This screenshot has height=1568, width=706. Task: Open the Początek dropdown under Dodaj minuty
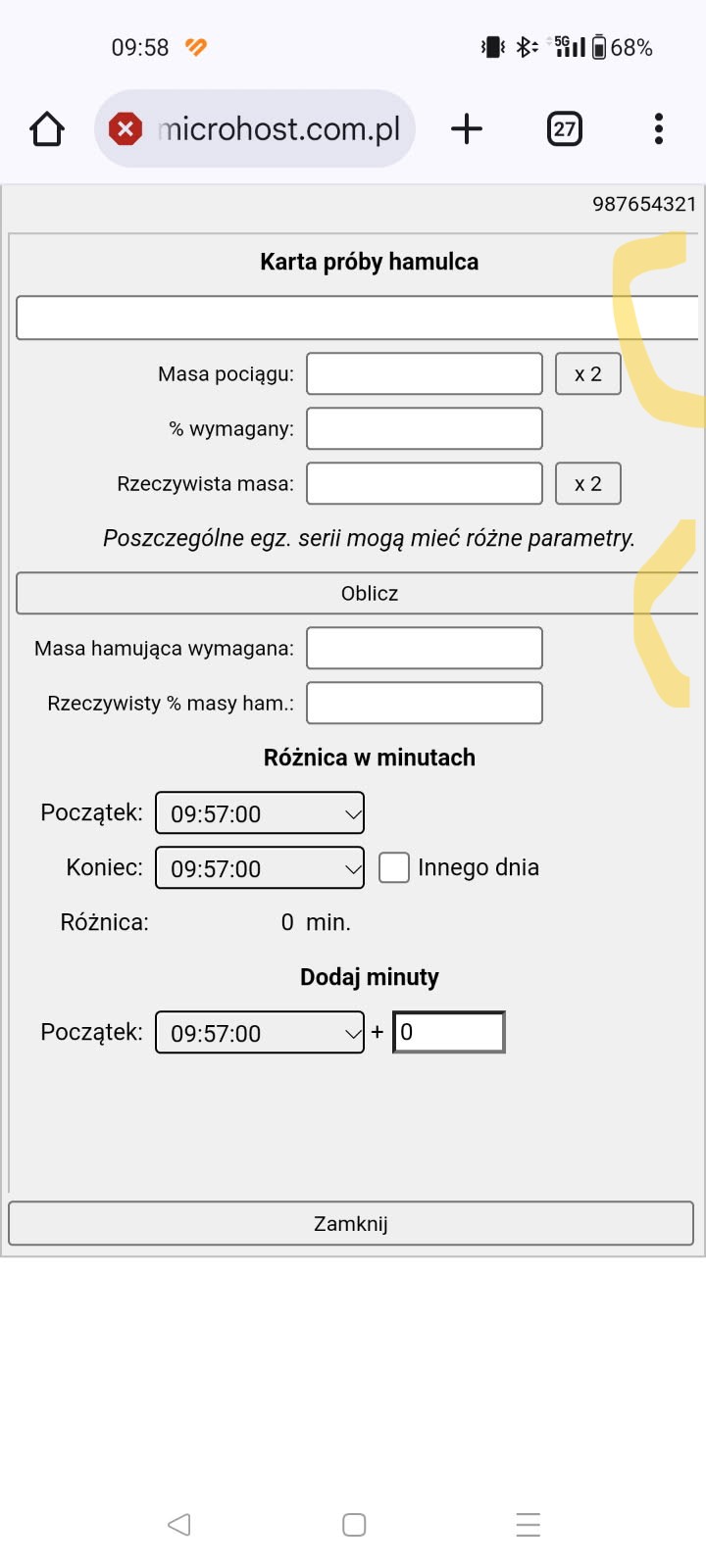click(260, 1032)
